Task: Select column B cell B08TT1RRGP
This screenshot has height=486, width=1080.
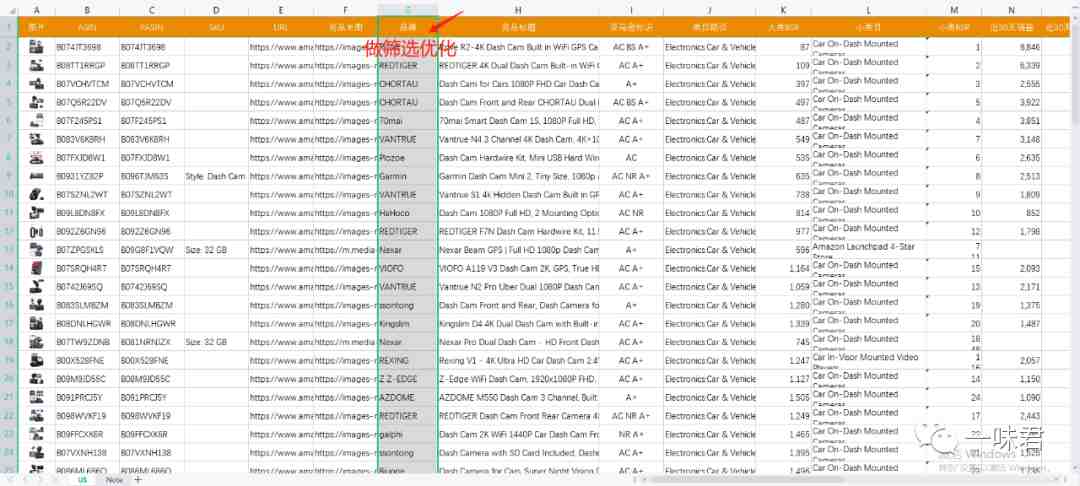Action: [x=87, y=65]
